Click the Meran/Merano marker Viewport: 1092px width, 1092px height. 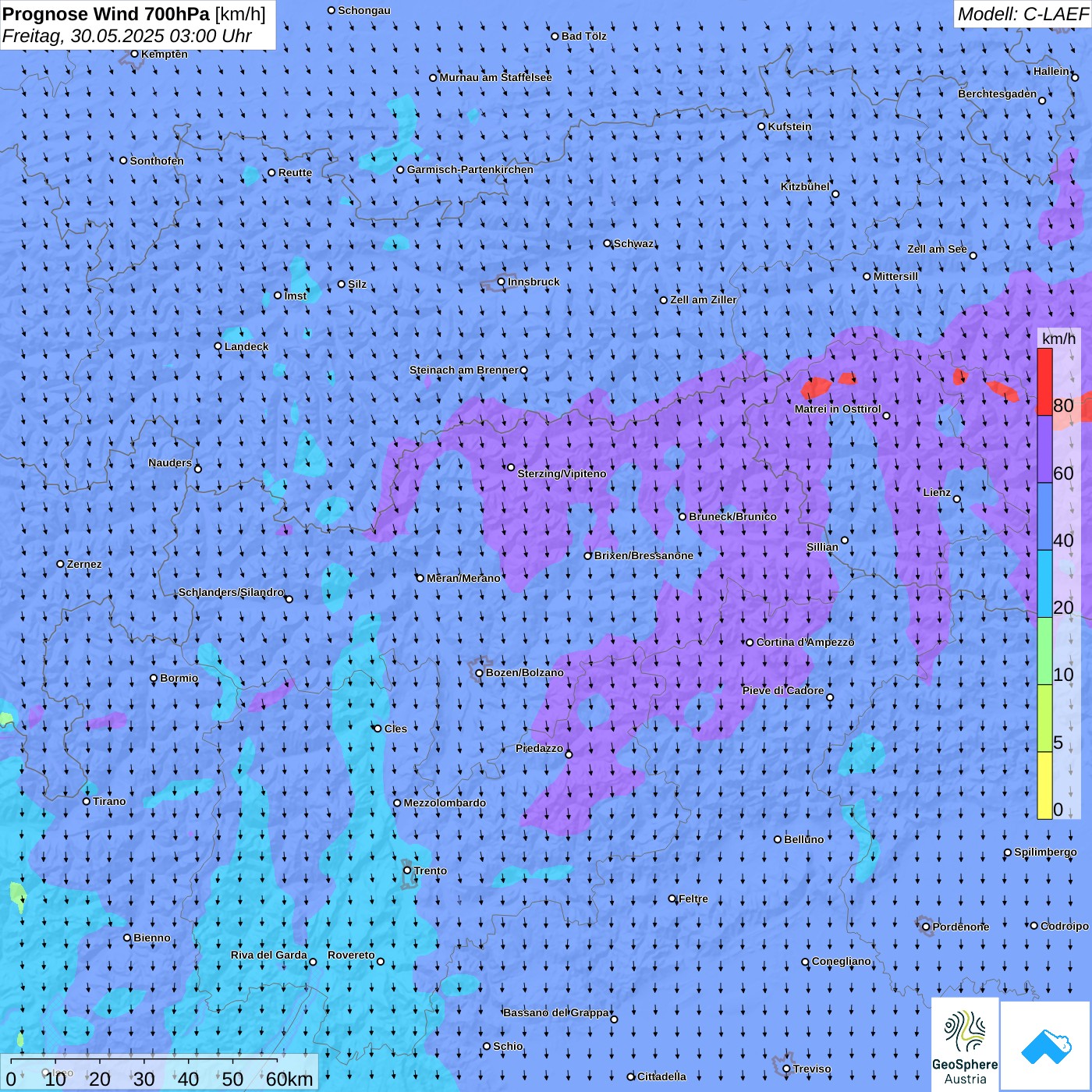pos(420,578)
